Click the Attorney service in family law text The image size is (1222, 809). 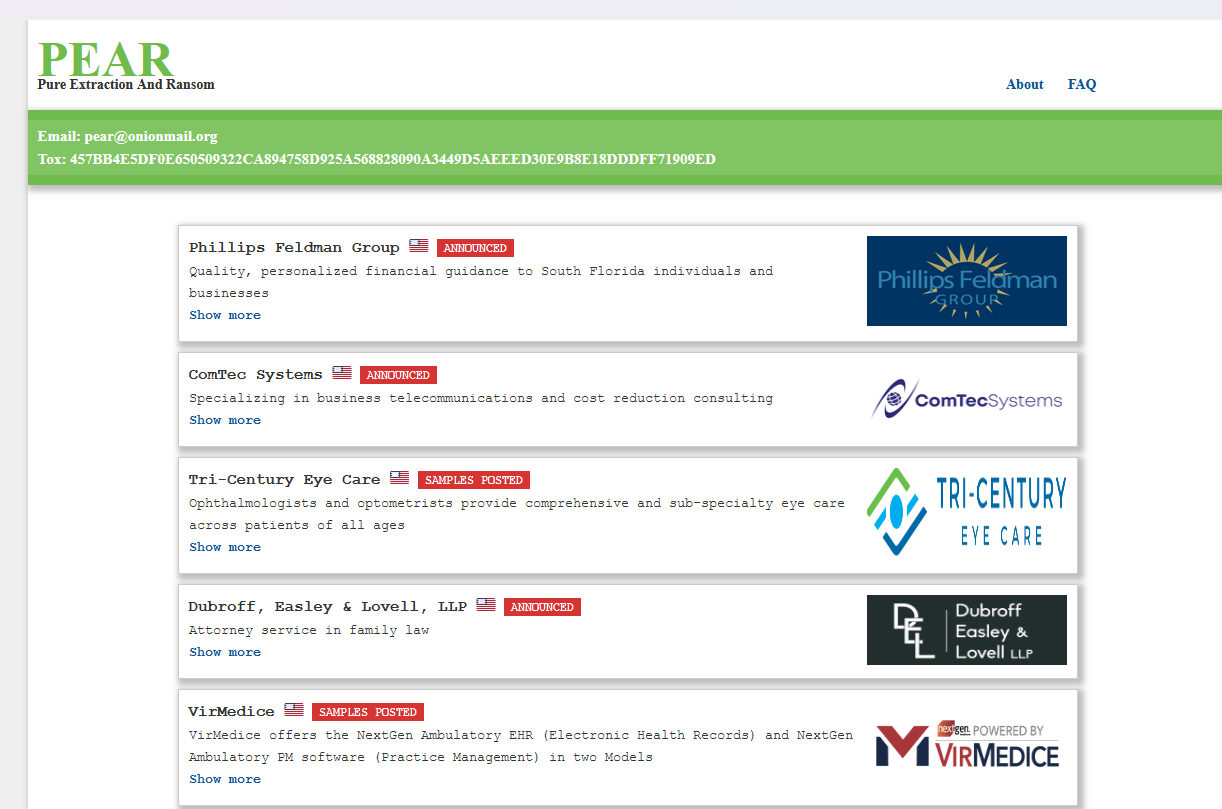[x=309, y=630]
